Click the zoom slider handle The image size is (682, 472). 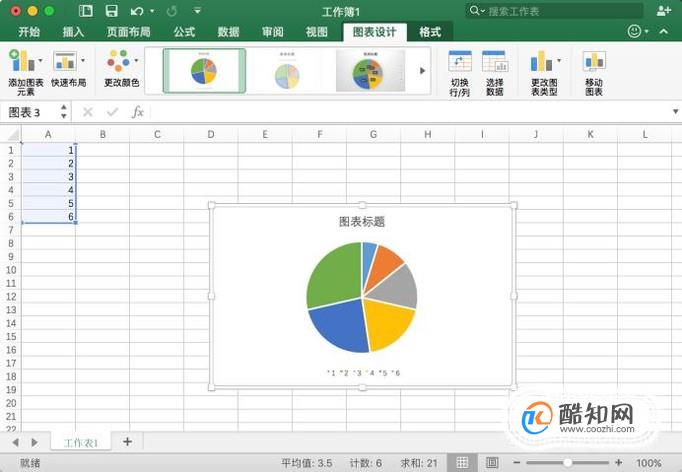click(567, 462)
